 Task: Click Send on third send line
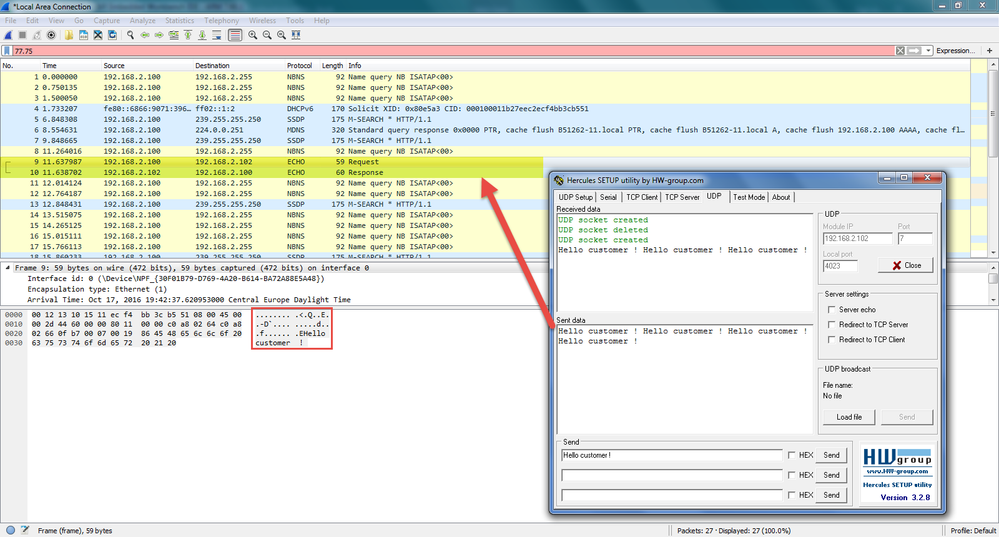(x=831, y=495)
